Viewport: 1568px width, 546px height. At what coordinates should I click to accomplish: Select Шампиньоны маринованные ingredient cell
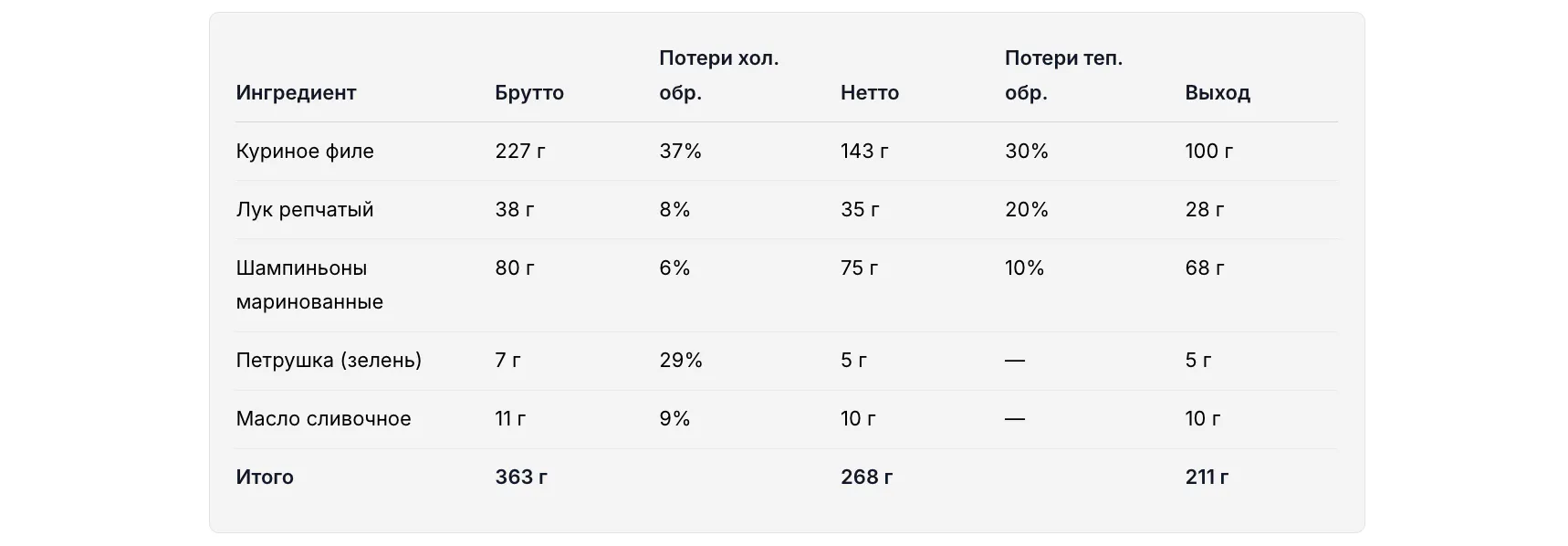(309, 285)
